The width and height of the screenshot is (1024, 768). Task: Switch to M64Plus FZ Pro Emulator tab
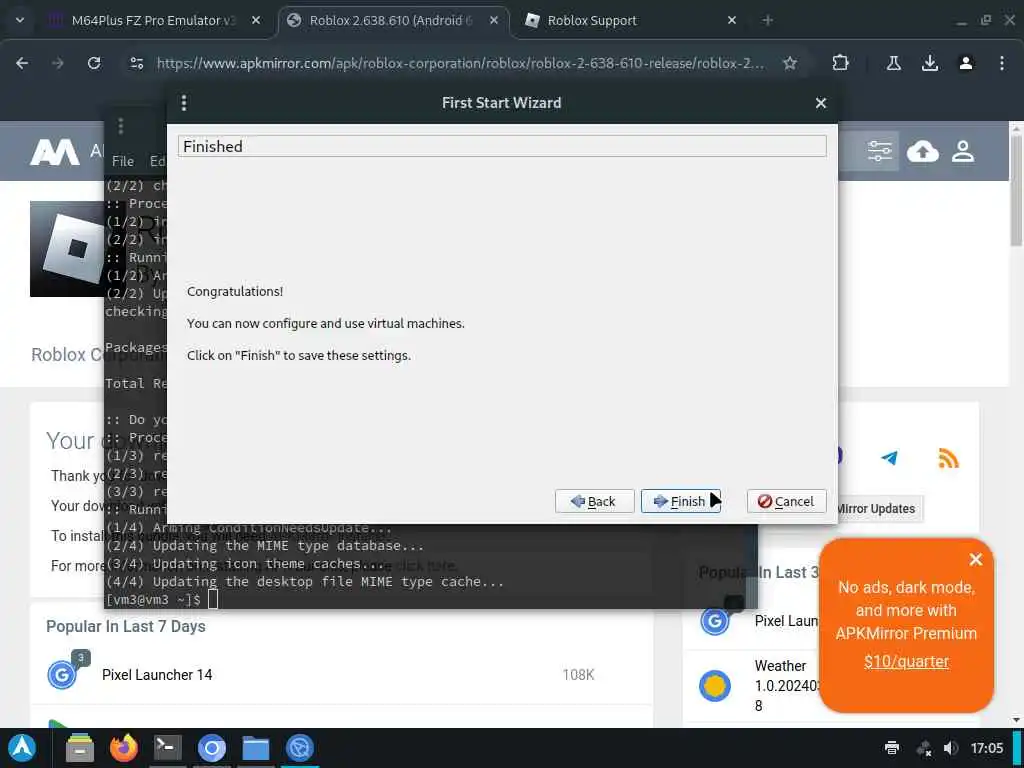153,20
